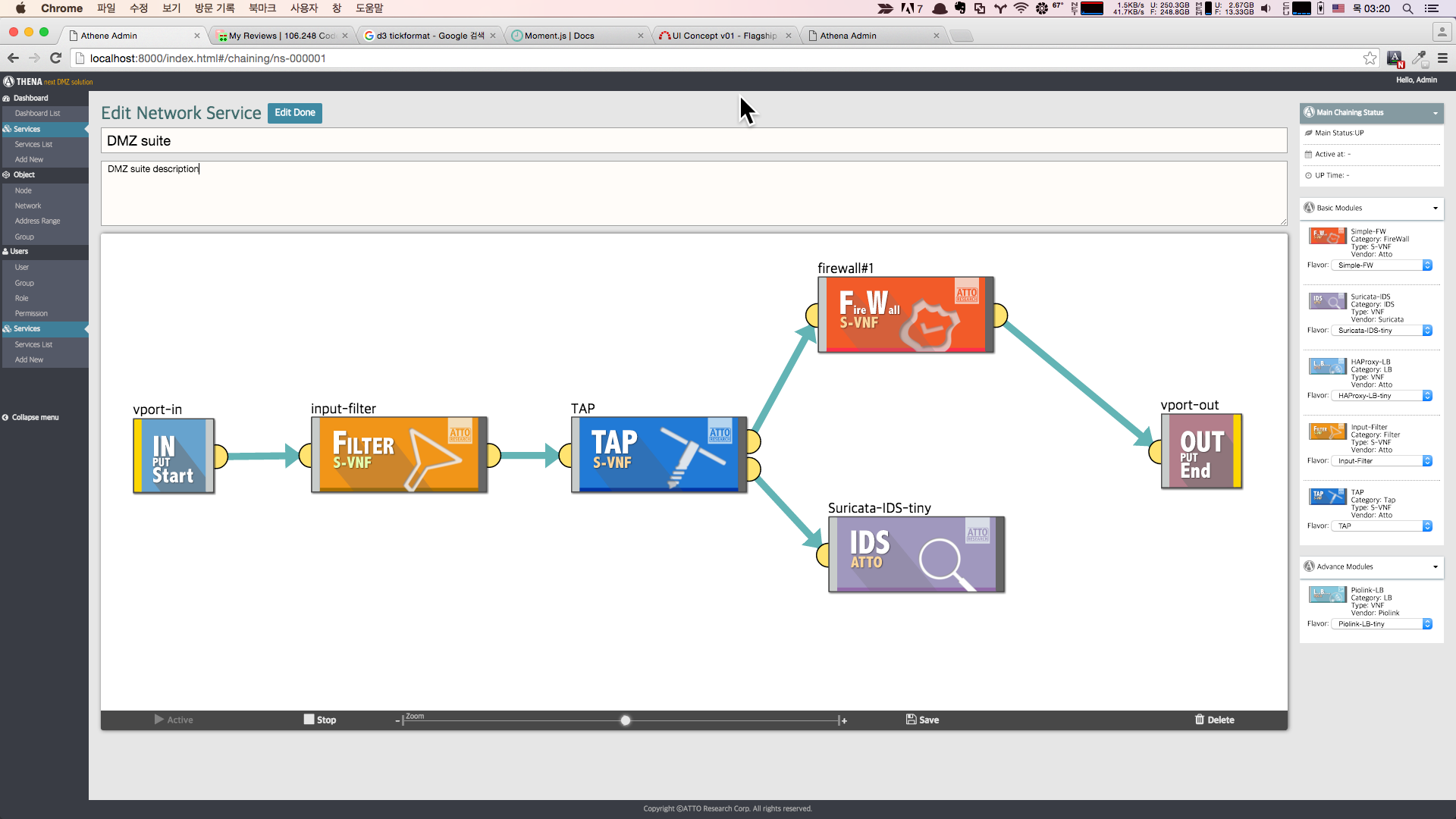Image resolution: width=1456 pixels, height=819 pixels.
Task: Click the DMZ suite description input field
Action: tap(693, 192)
